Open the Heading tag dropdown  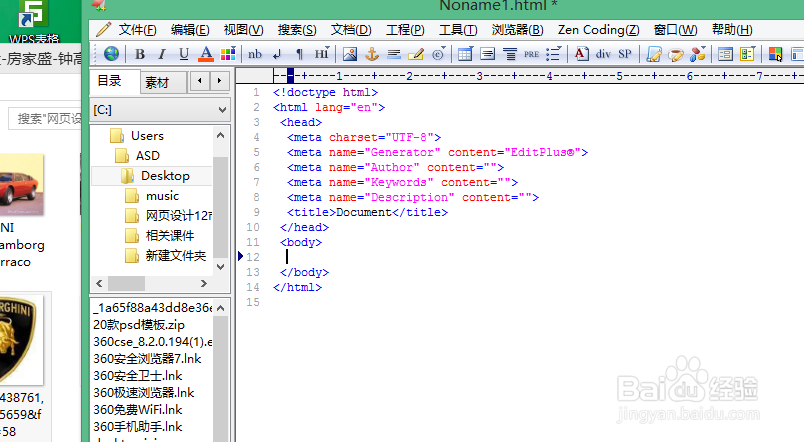pos(321,54)
